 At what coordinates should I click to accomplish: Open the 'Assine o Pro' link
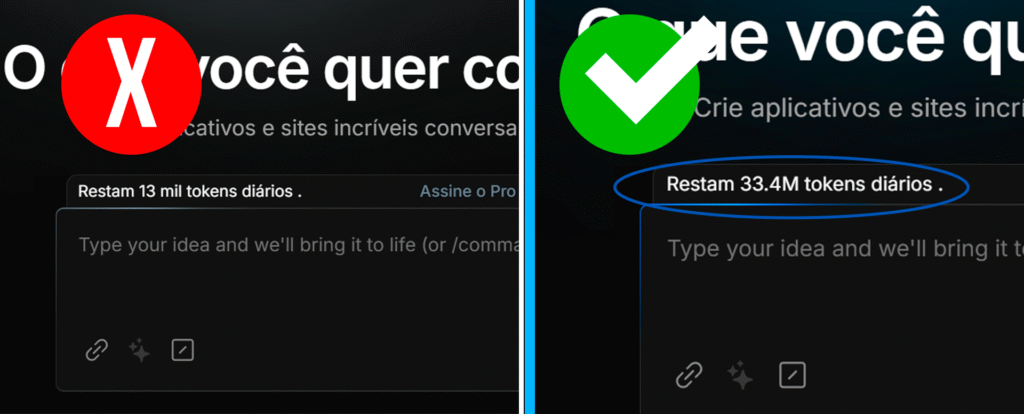pos(468,192)
